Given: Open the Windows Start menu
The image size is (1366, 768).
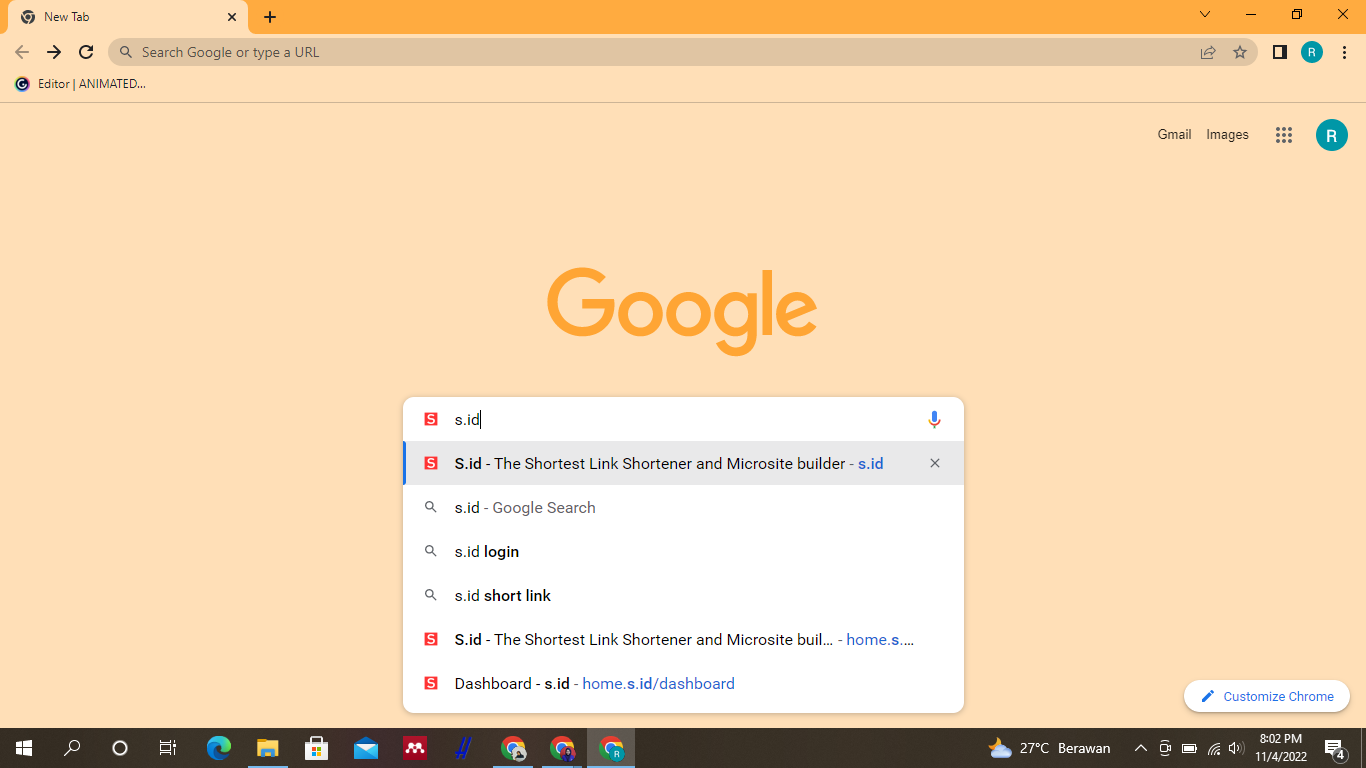Looking at the screenshot, I should coord(24,748).
